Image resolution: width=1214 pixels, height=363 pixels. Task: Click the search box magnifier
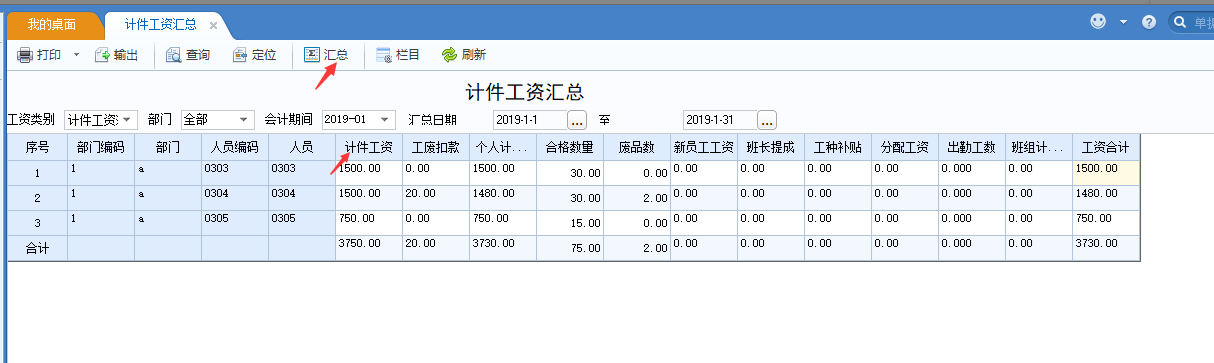[x=1180, y=21]
